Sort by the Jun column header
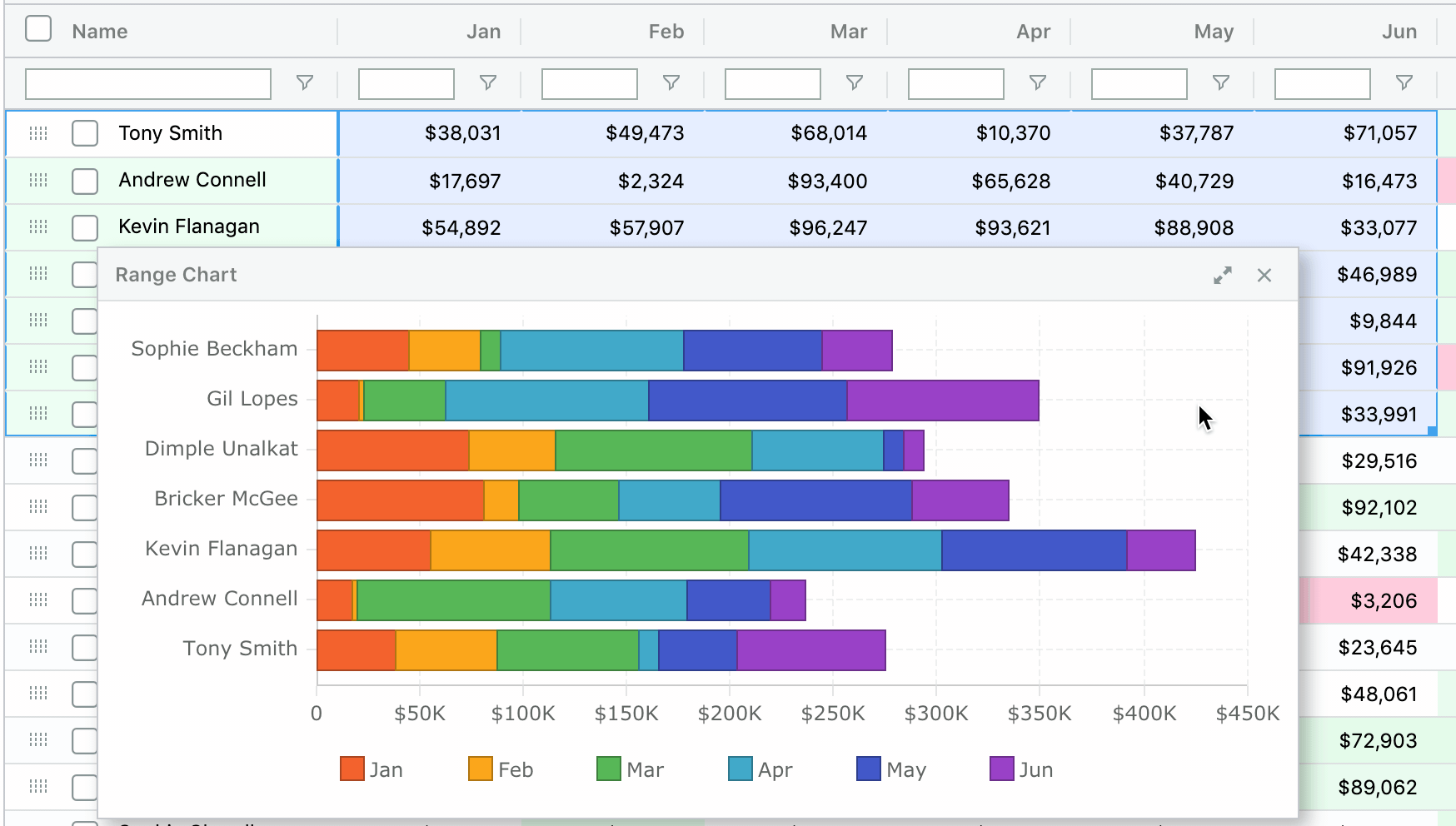 pos(1399,32)
